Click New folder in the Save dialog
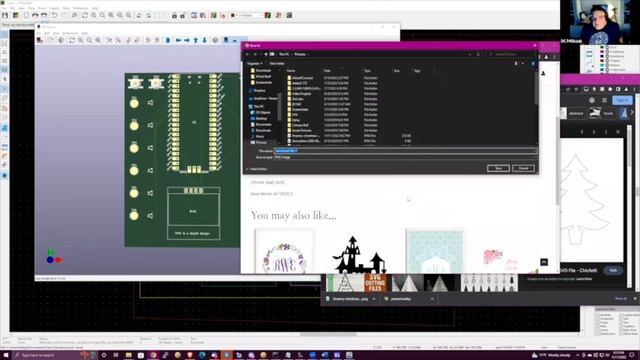This screenshot has height=360, width=640. pos(277,64)
